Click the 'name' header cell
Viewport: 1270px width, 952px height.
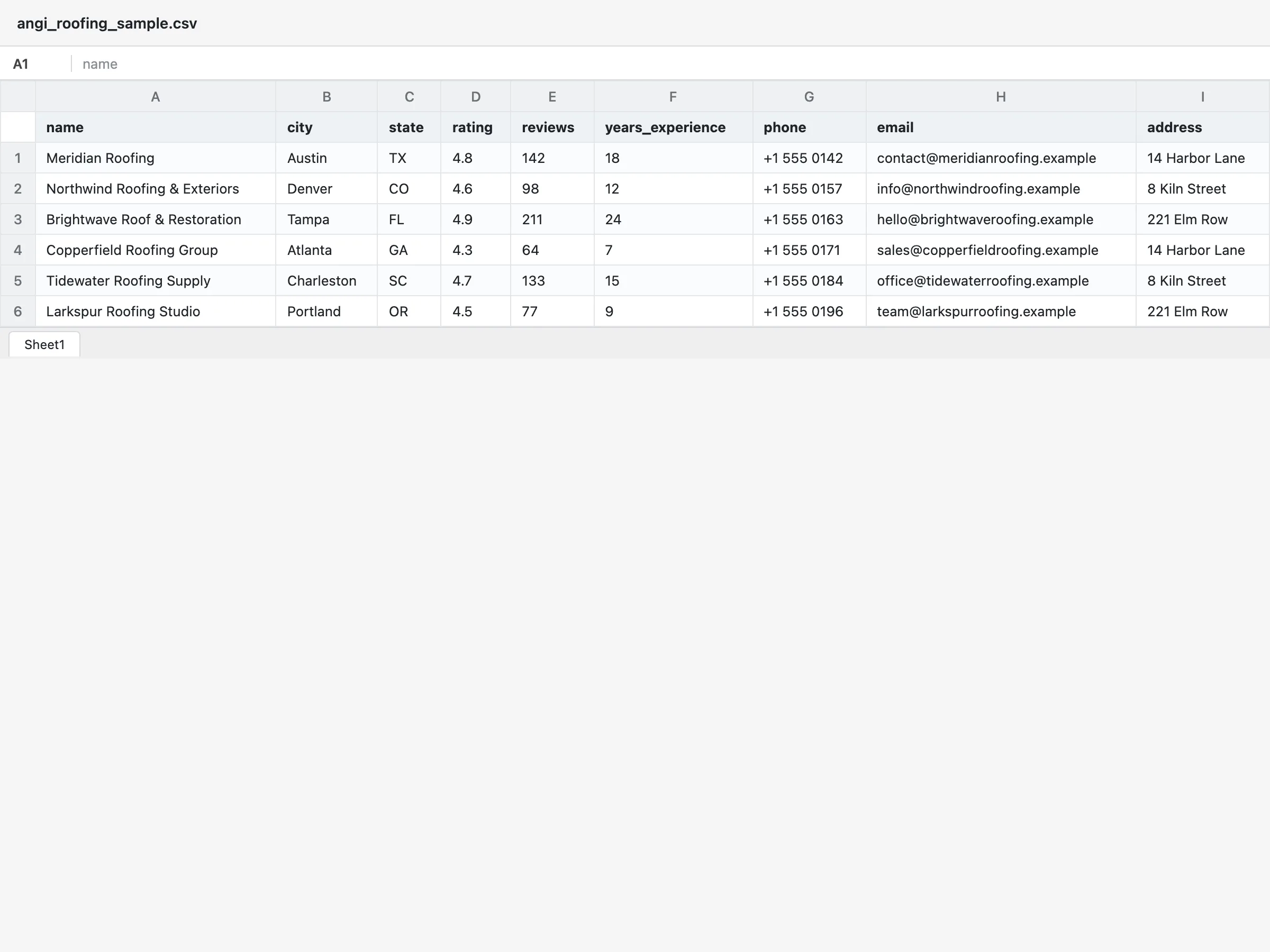click(155, 127)
